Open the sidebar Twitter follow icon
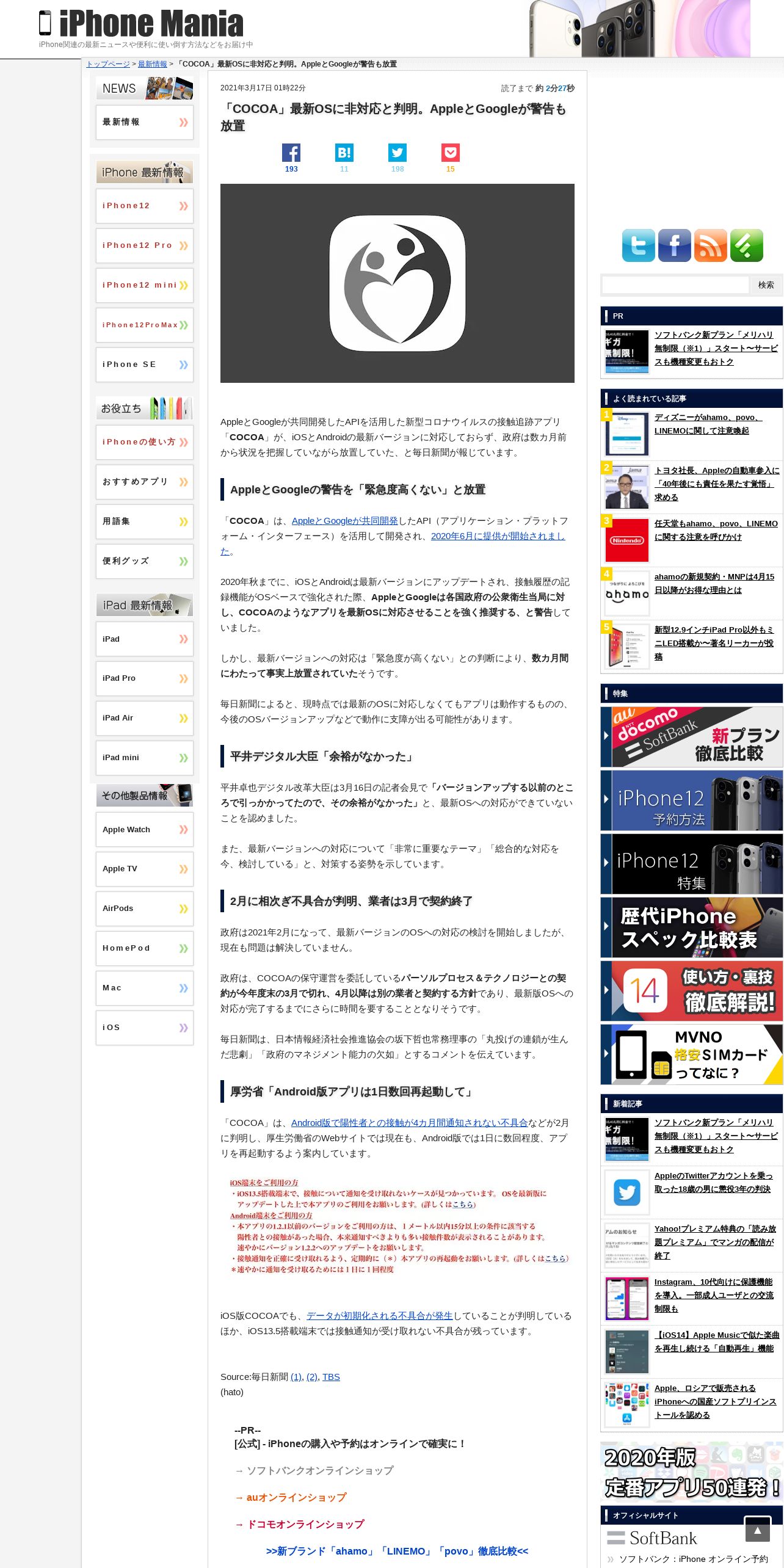Viewport: 784px width, 1568px height. [638, 245]
